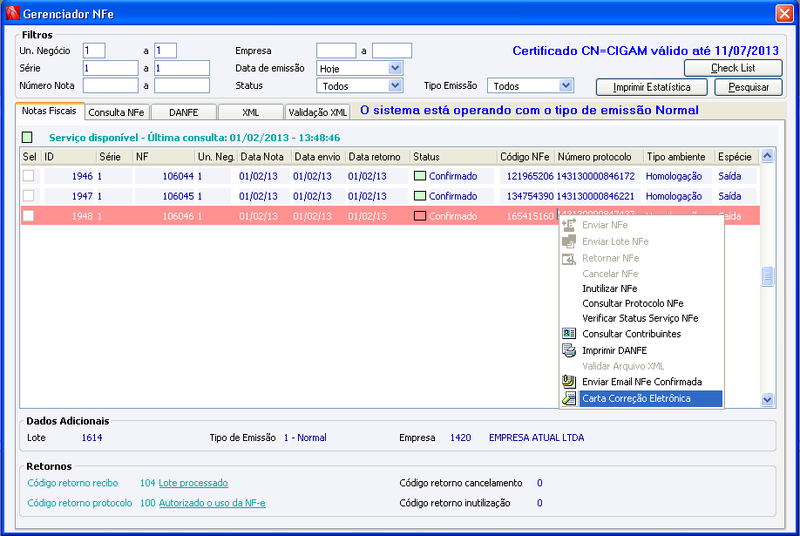The height and width of the screenshot is (536, 800).
Task: Select Consultar Contribuintes menu entry
Action: [x=632, y=334]
